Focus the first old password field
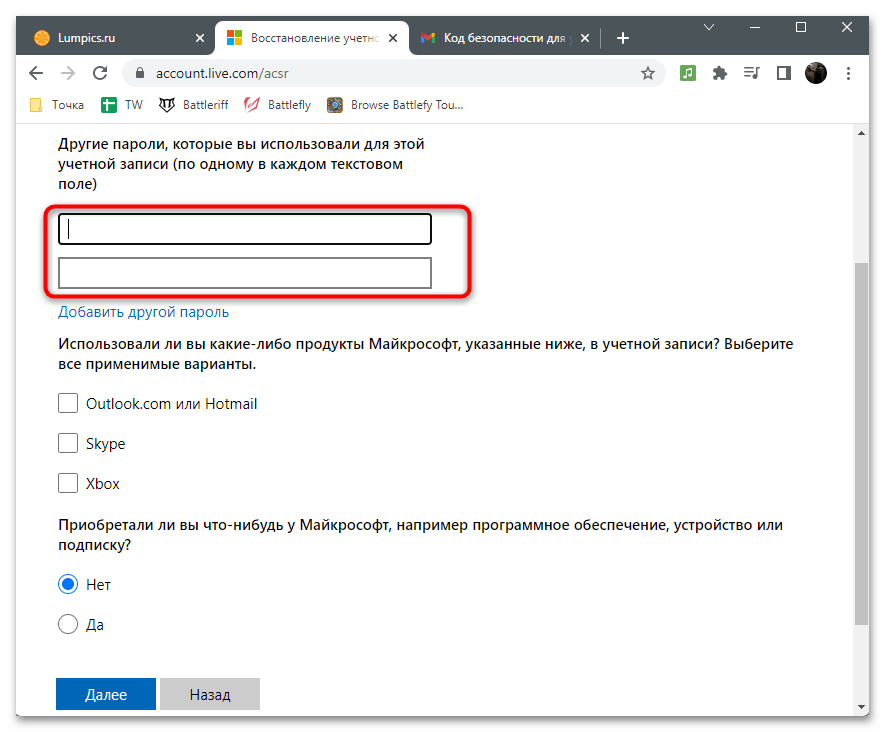885x732 pixels. pyautogui.click(x=245, y=229)
